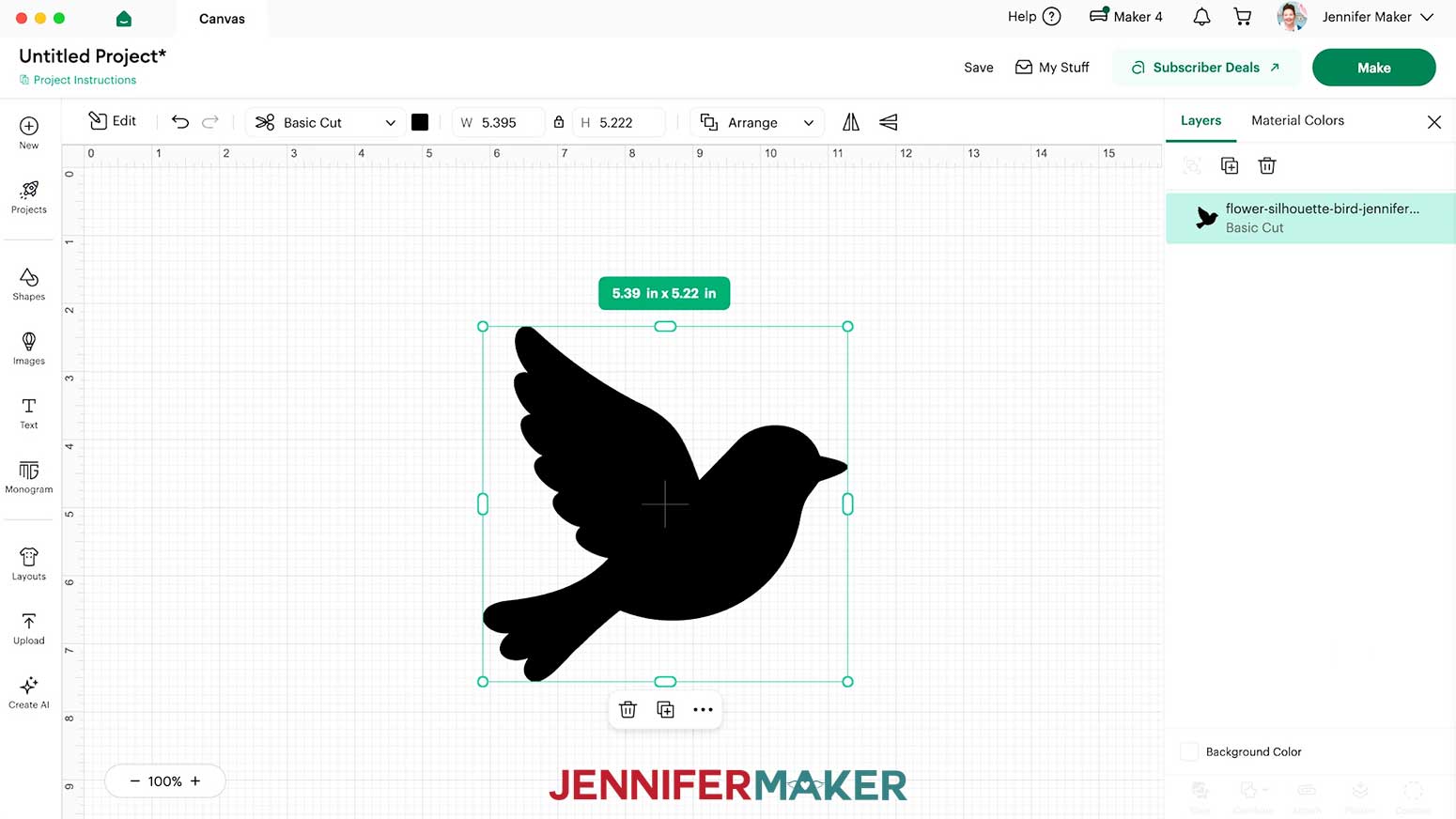Screen dimensions: 1456x819
Task: Click the group icon in Layers panel
Action: 1192,166
